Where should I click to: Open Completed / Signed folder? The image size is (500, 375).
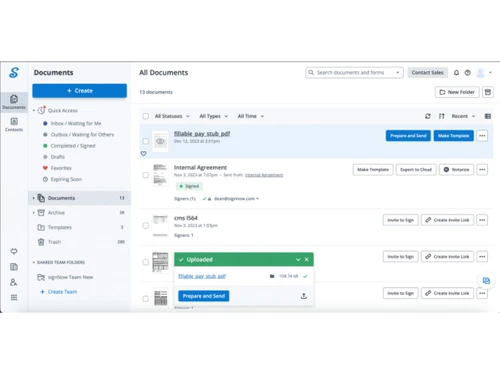coord(73,146)
